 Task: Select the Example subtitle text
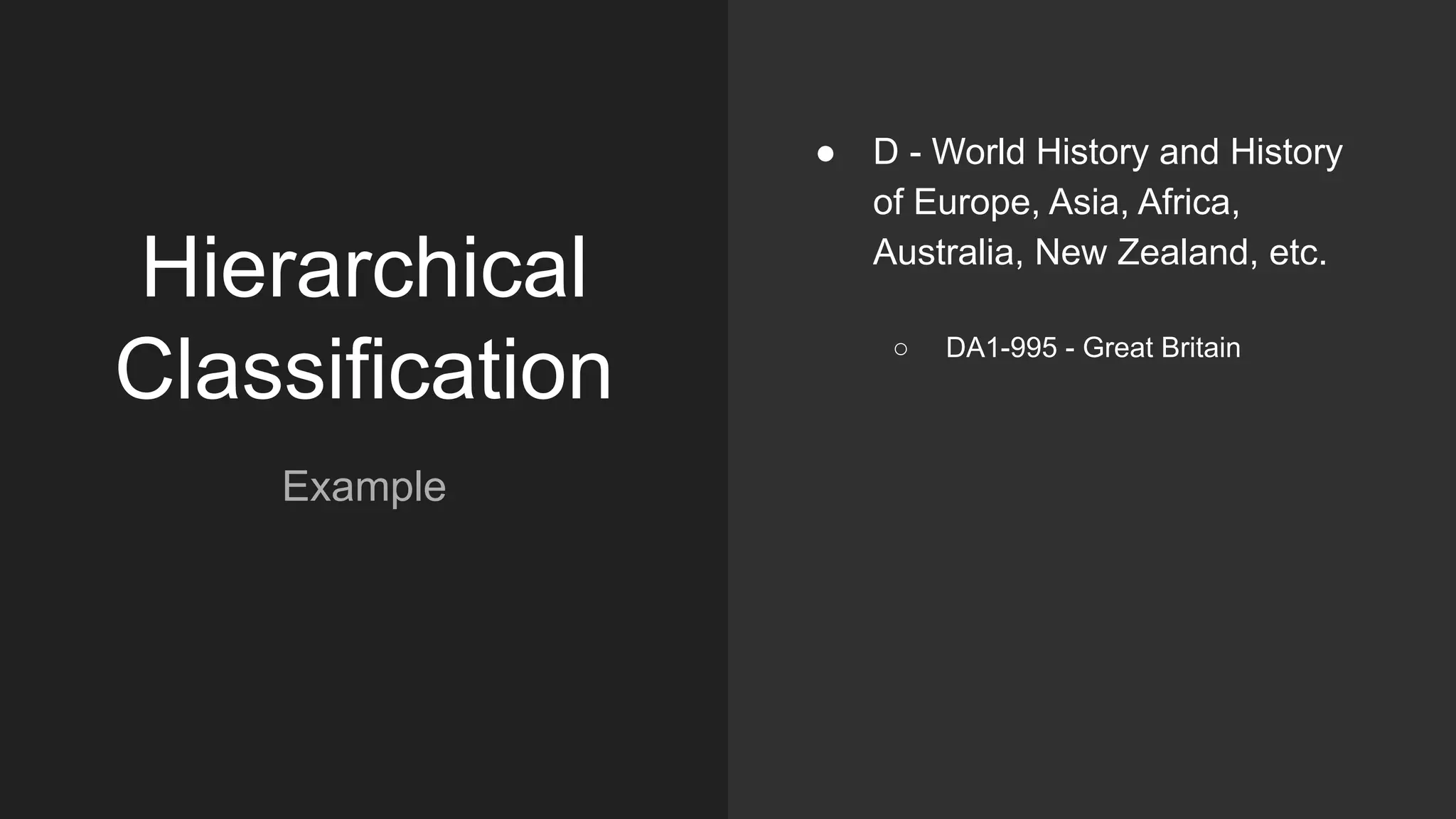(364, 487)
